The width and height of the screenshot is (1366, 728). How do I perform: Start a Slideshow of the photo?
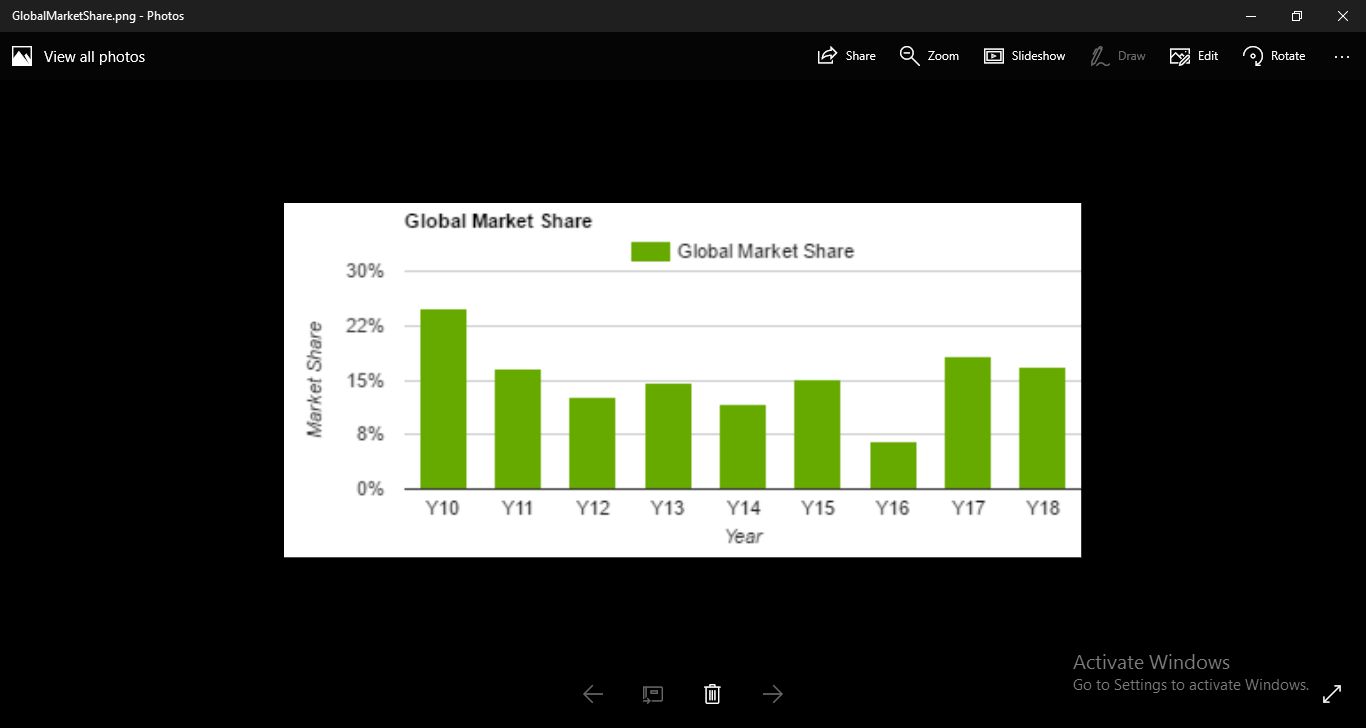coord(1024,56)
